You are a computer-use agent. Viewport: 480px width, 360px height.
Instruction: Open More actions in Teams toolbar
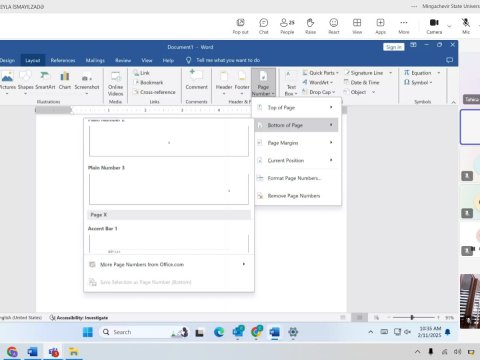click(404, 26)
